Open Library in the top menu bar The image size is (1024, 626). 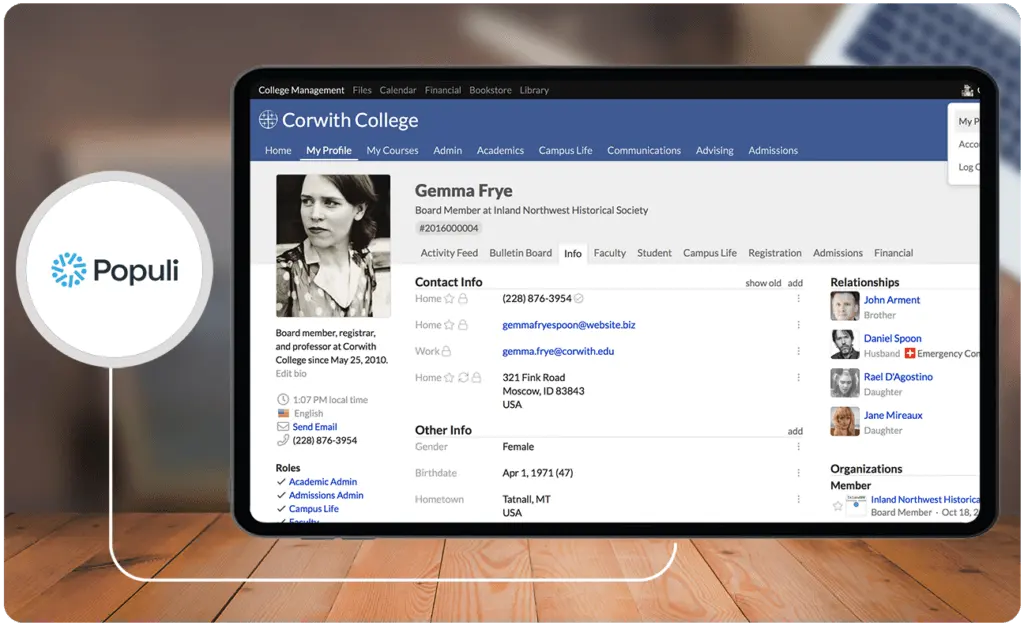click(534, 90)
